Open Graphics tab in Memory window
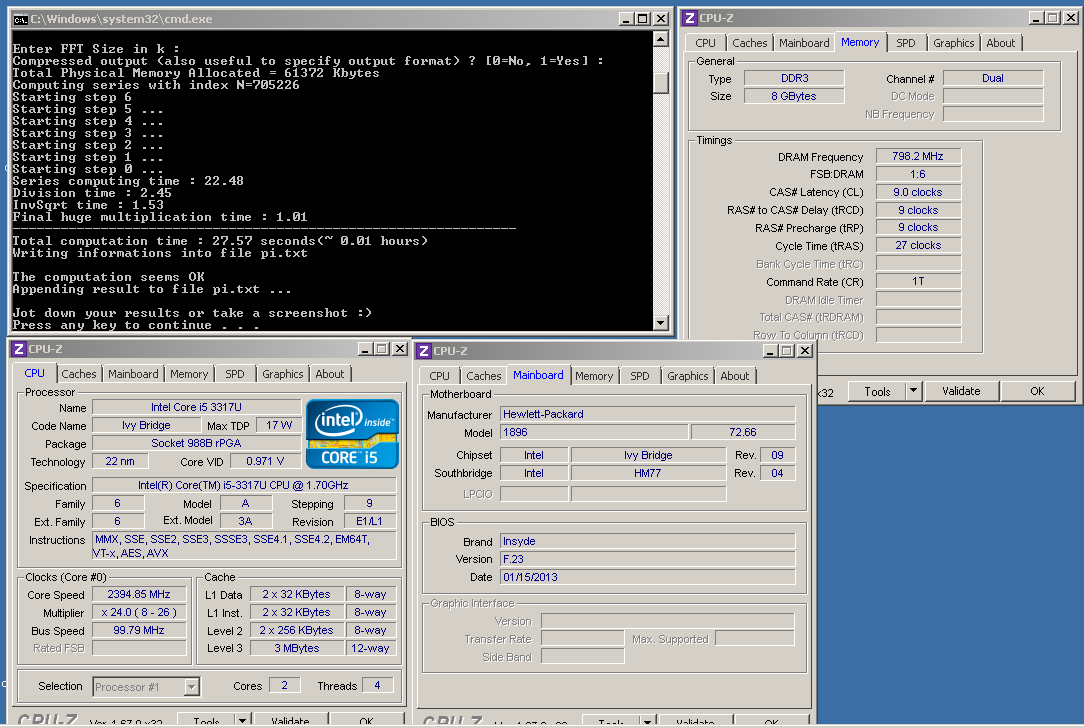The height and width of the screenshot is (728, 1084). [953, 43]
